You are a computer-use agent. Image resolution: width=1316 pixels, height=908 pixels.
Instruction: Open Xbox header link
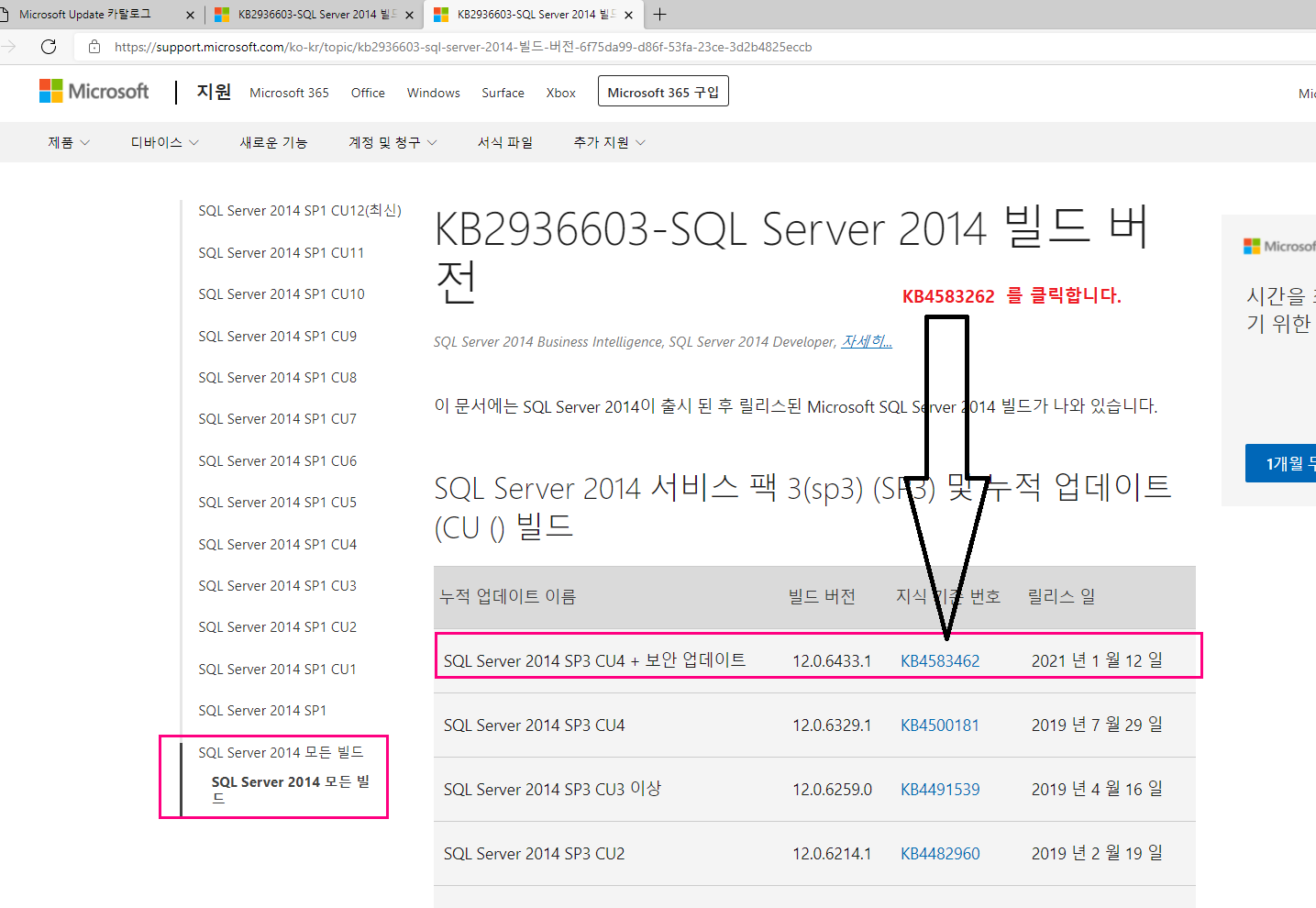coord(561,93)
